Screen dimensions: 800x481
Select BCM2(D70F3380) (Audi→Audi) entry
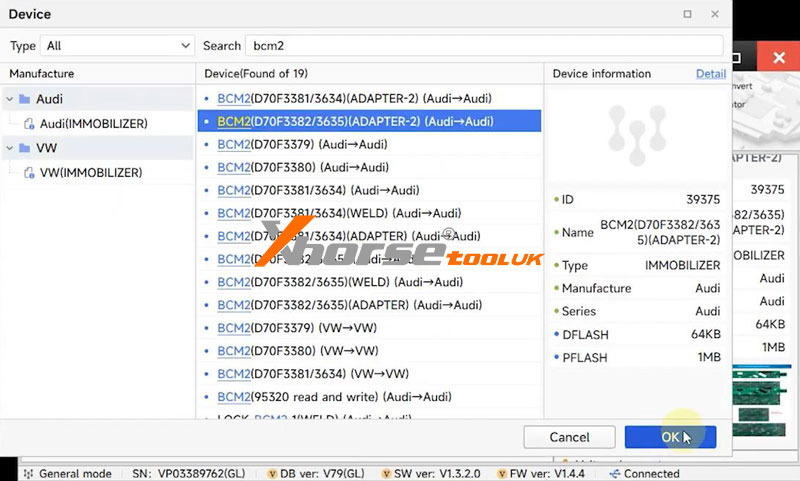[369, 167]
